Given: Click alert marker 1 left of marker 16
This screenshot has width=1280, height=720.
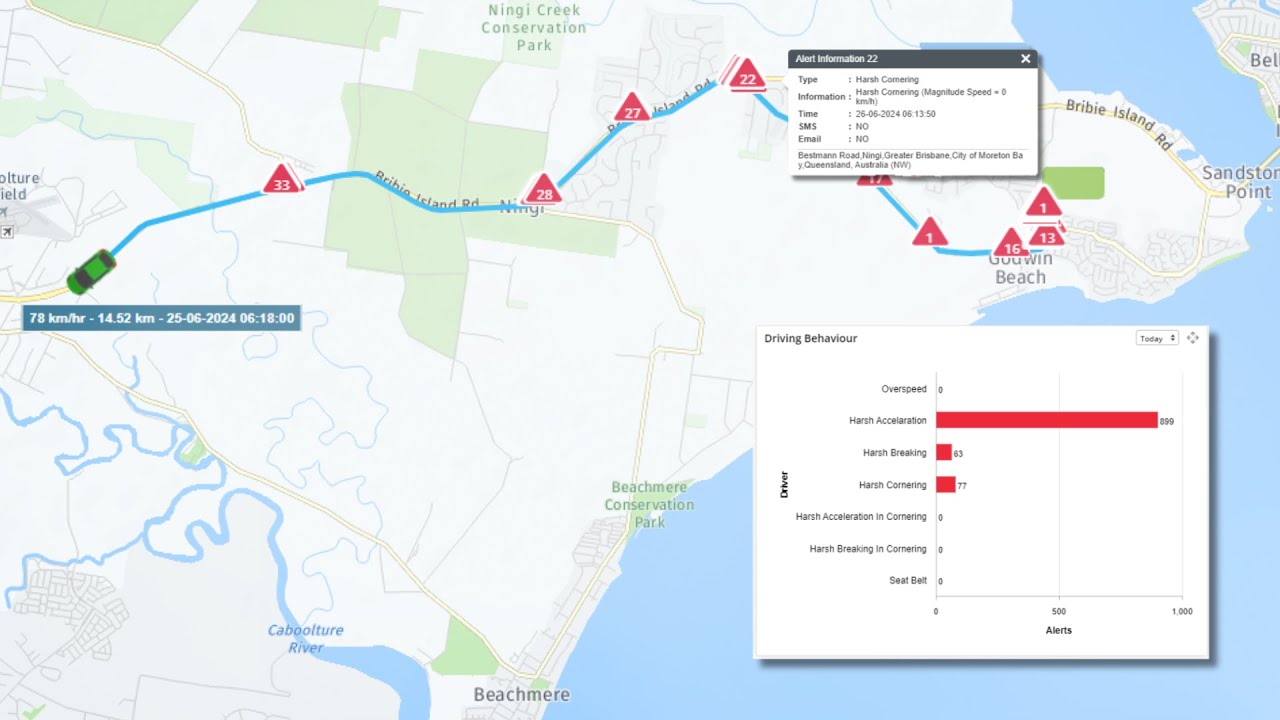Looking at the screenshot, I should tap(929, 234).
